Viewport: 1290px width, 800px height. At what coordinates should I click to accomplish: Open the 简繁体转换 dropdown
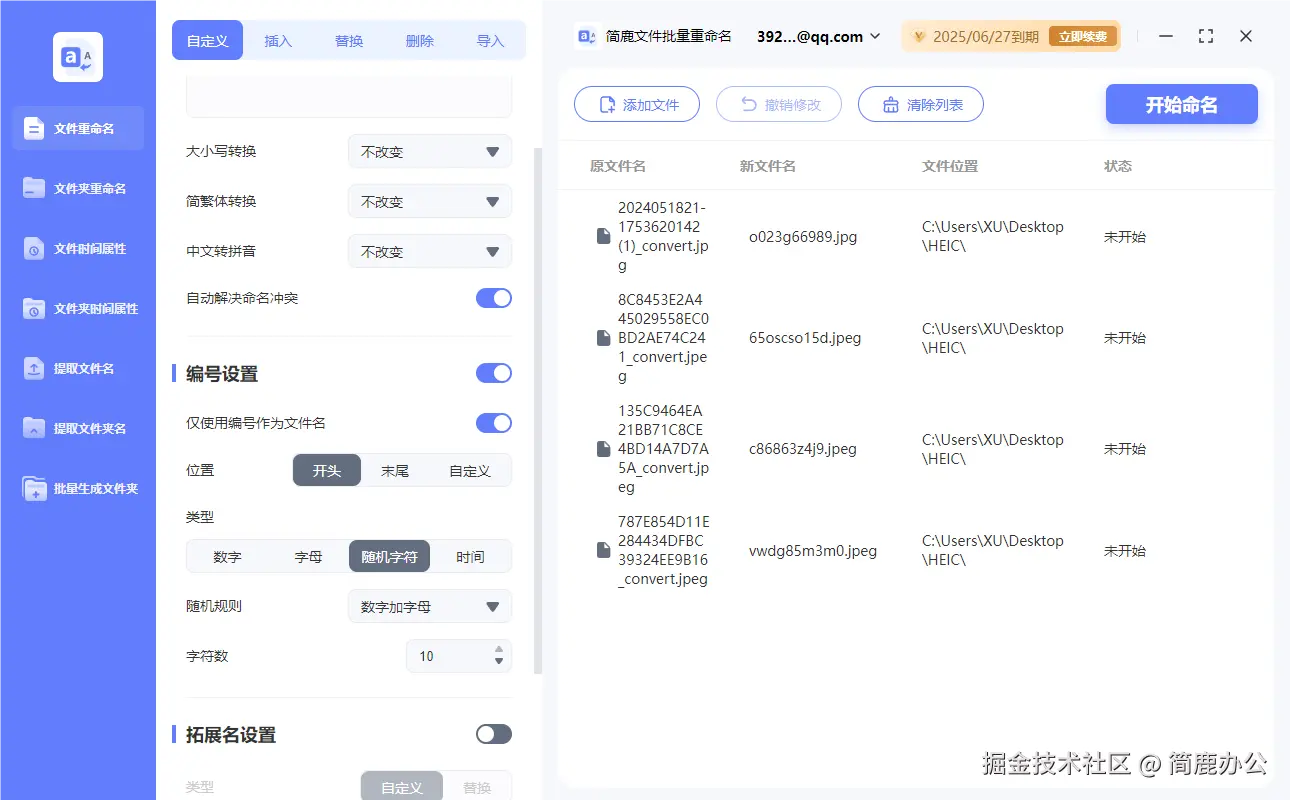point(430,201)
